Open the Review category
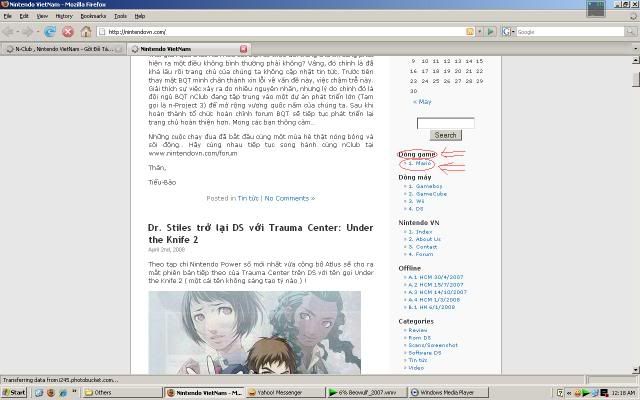This screenshot has width=640, height=400. pos(418,330)
